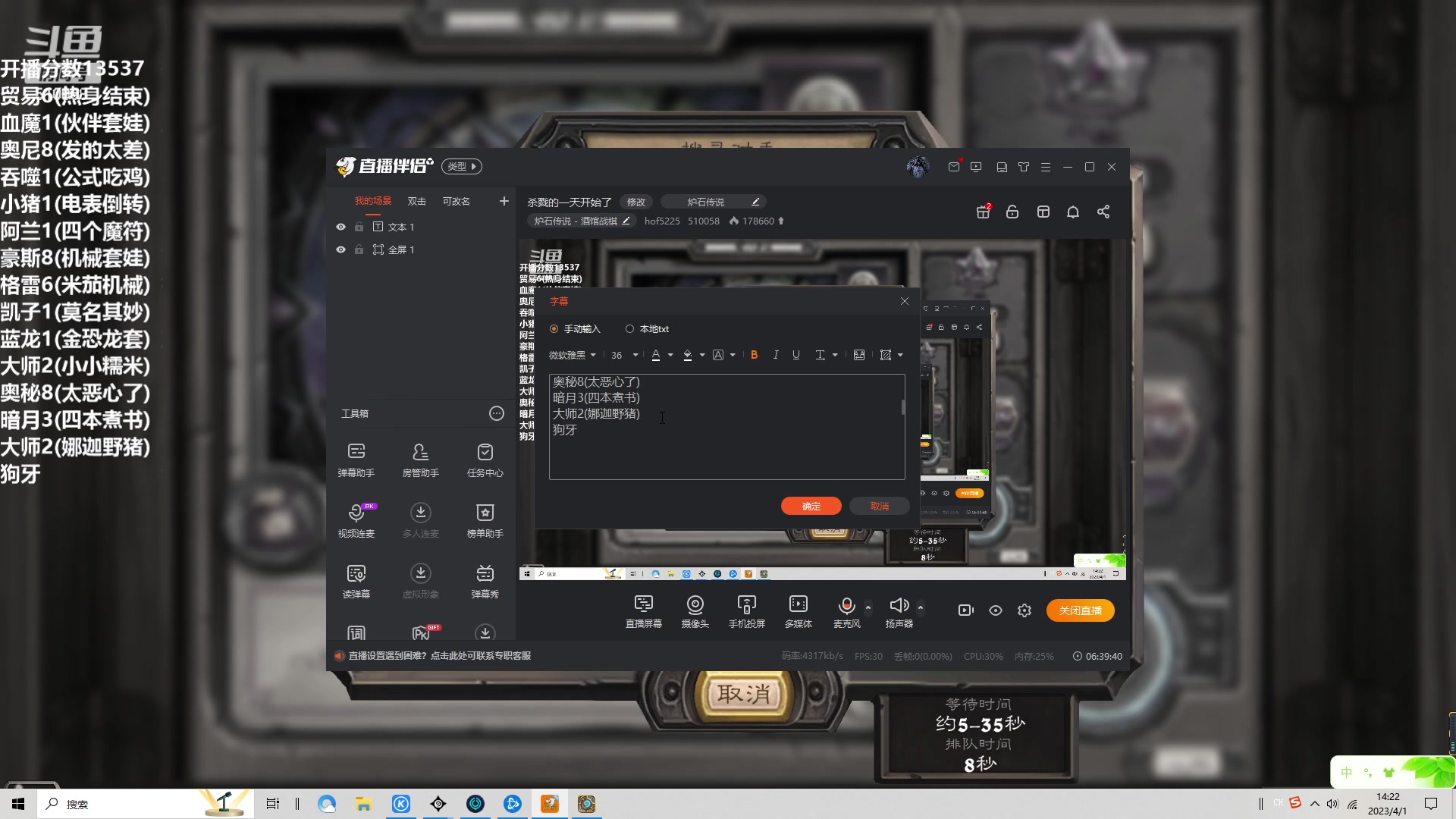This screenshot has height=819, width=1456.
Task: Toggle preview eye icon beside 关闭直播
Action: pos(996,610)
